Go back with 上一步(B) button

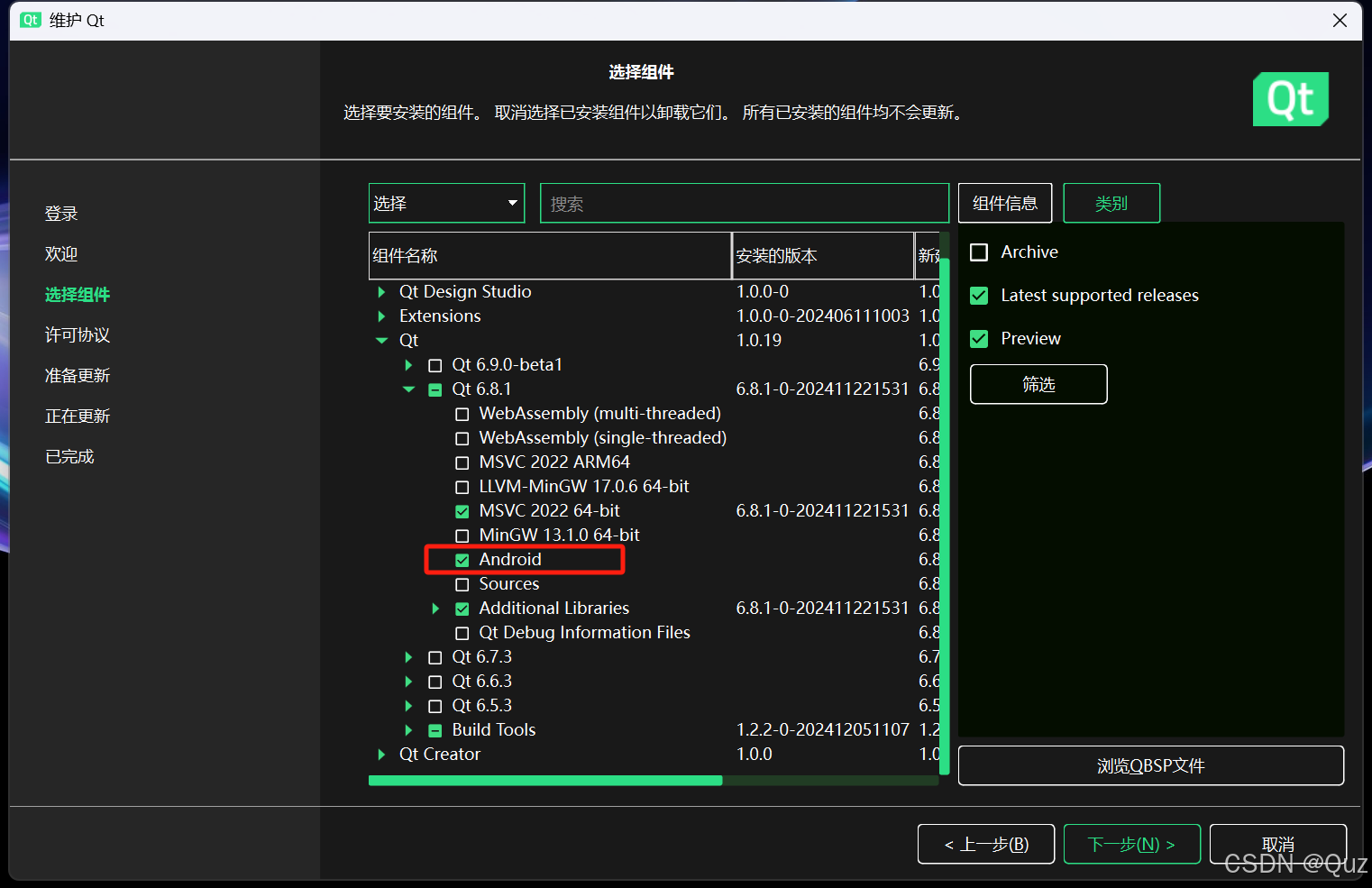pos(986,845)
